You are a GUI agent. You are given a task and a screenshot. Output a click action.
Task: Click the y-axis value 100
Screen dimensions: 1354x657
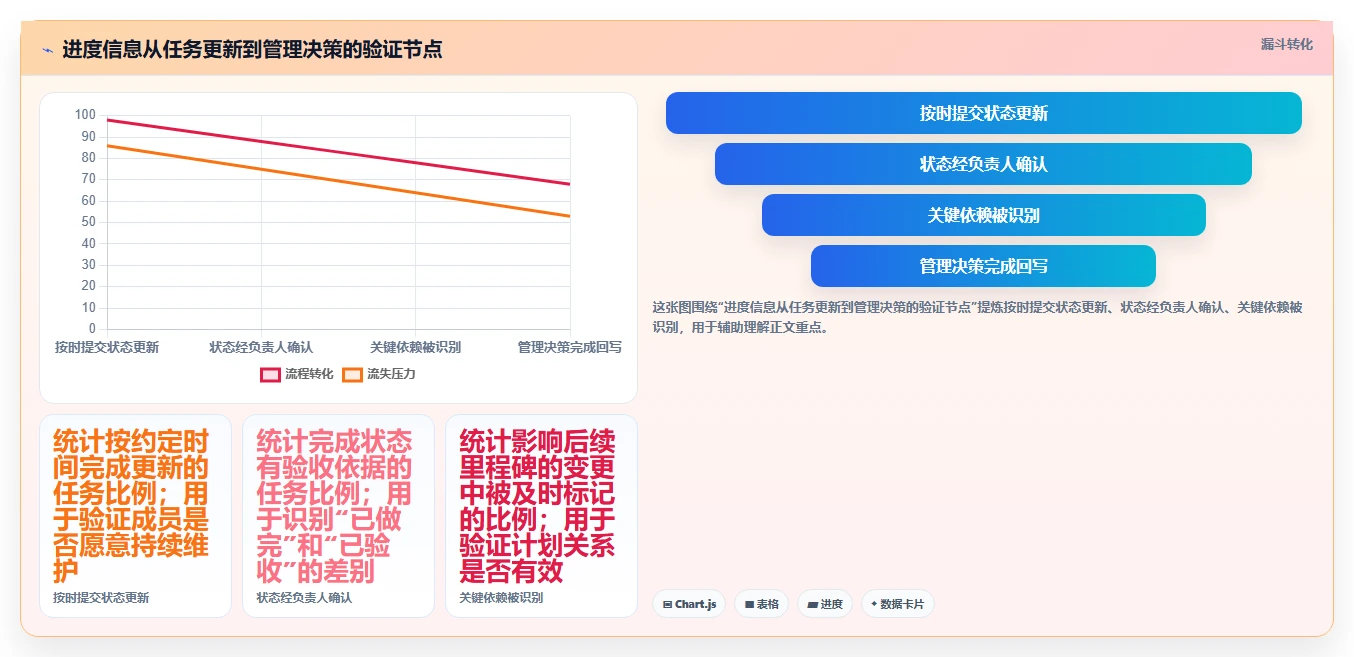point(85,115)
